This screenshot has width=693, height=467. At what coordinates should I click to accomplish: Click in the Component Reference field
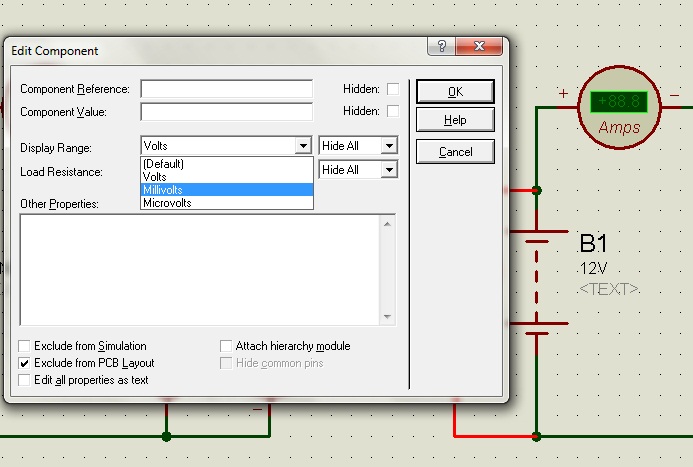click(x=226, y=89)
